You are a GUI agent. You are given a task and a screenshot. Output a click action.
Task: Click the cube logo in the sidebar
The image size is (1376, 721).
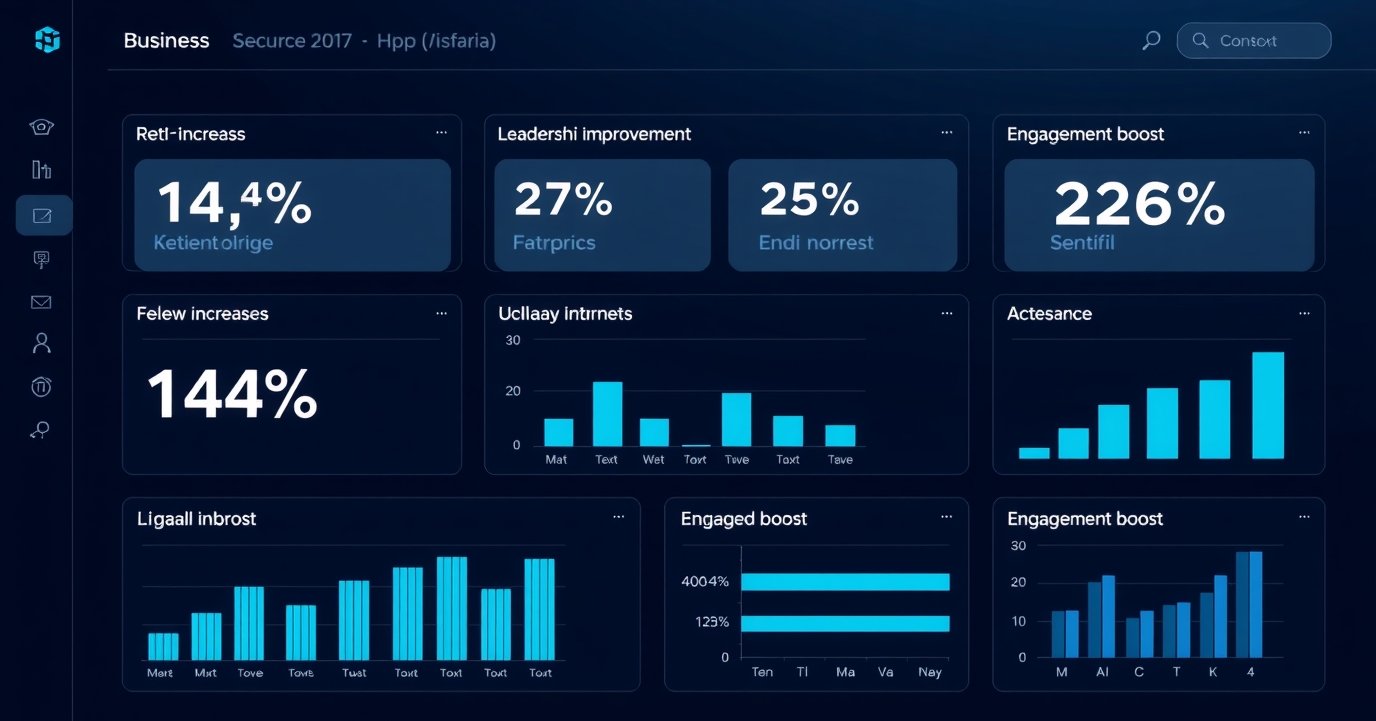(47, 40)
